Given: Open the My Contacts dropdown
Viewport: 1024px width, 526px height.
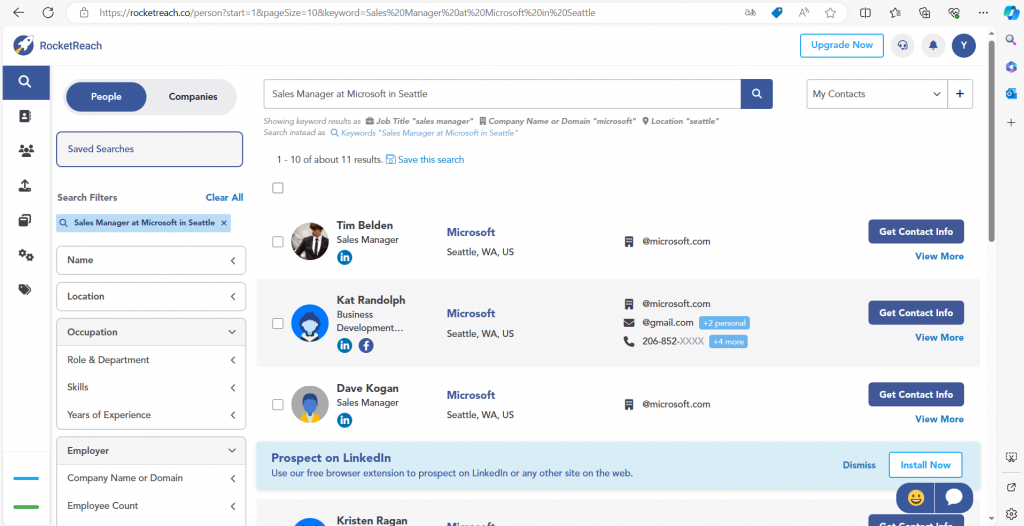Looking at the screenshot, I should pos(877,93).
